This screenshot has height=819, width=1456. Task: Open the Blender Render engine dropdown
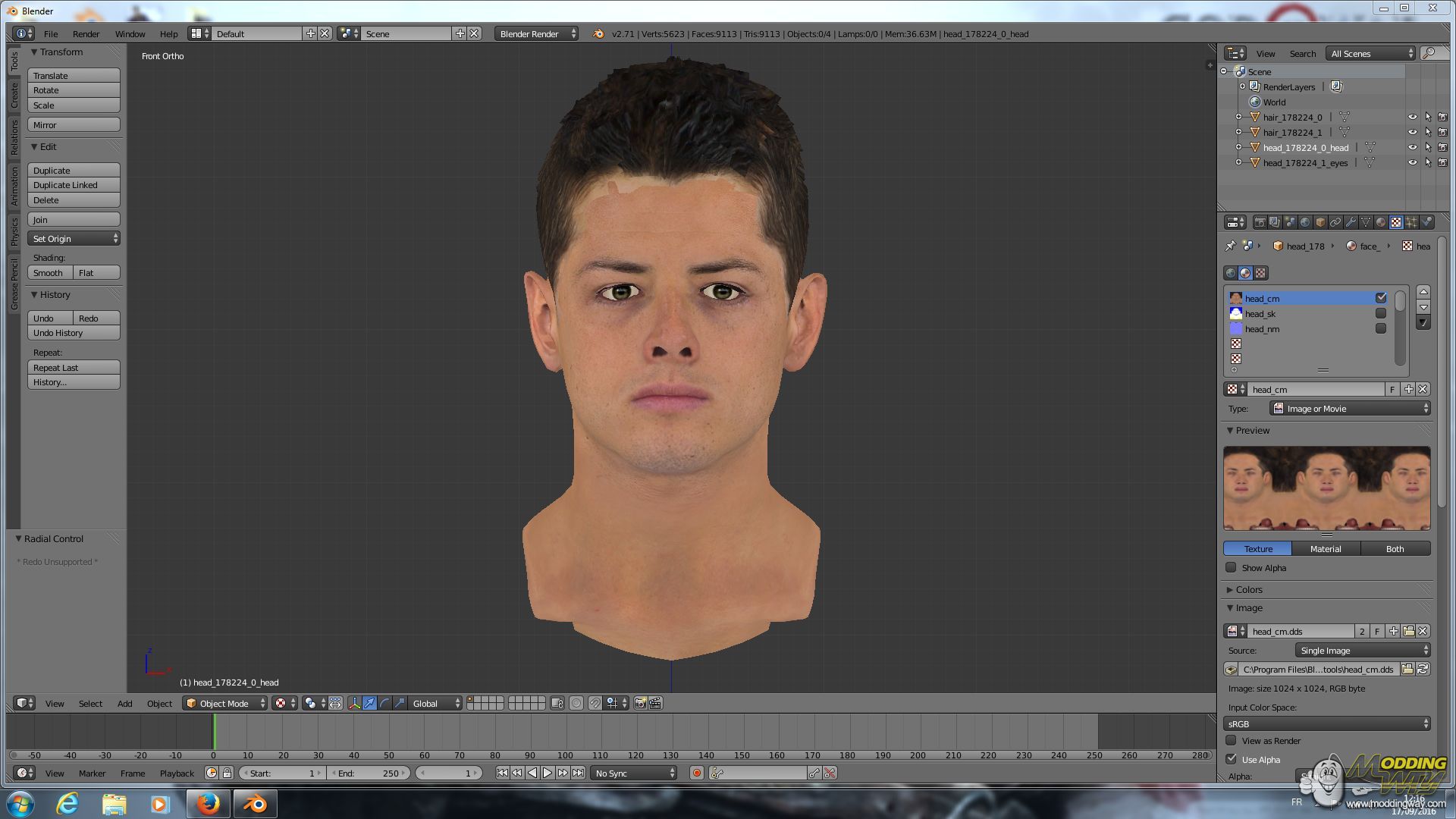tap(536, 34)
